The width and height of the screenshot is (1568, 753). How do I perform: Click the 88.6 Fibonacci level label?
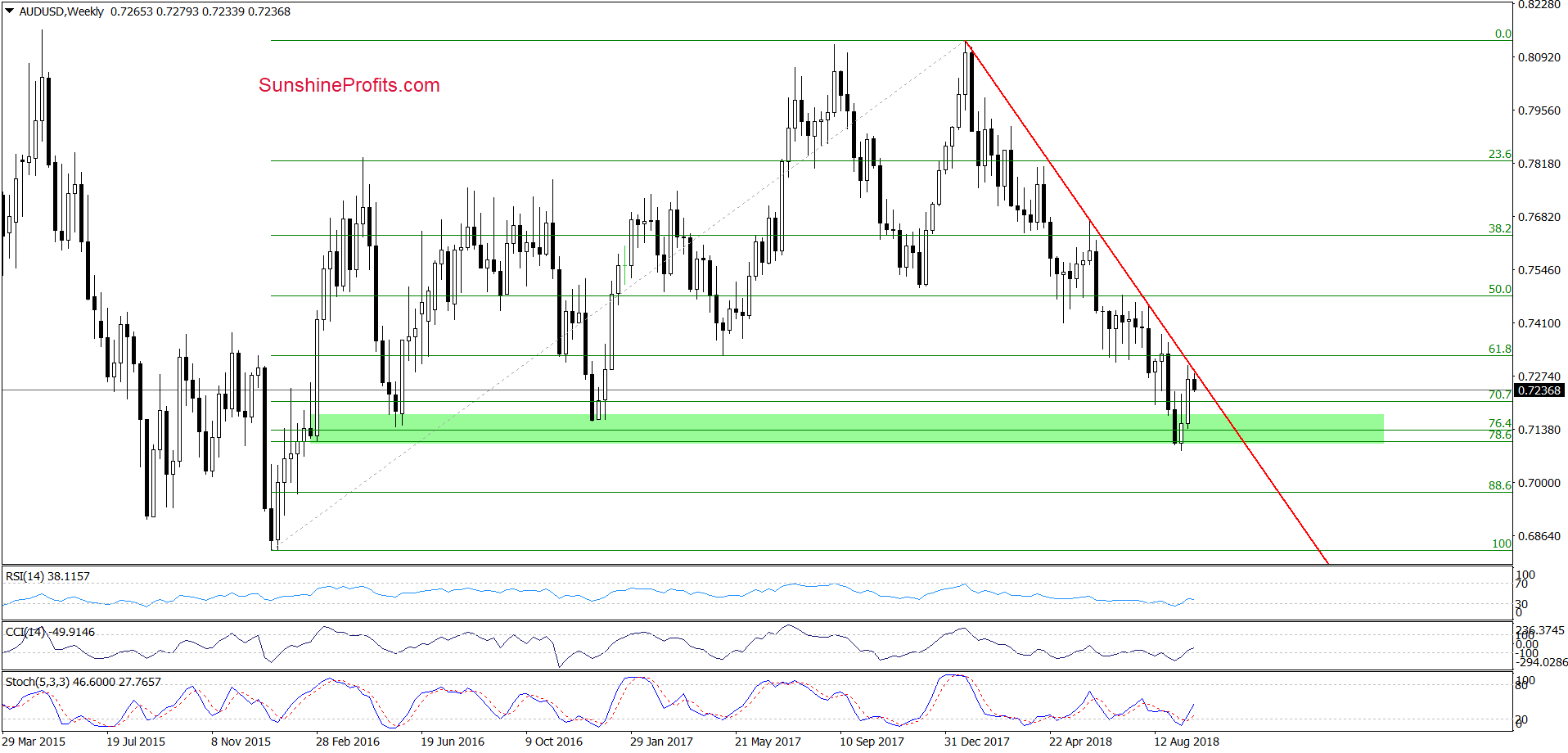coord(1499,485)
